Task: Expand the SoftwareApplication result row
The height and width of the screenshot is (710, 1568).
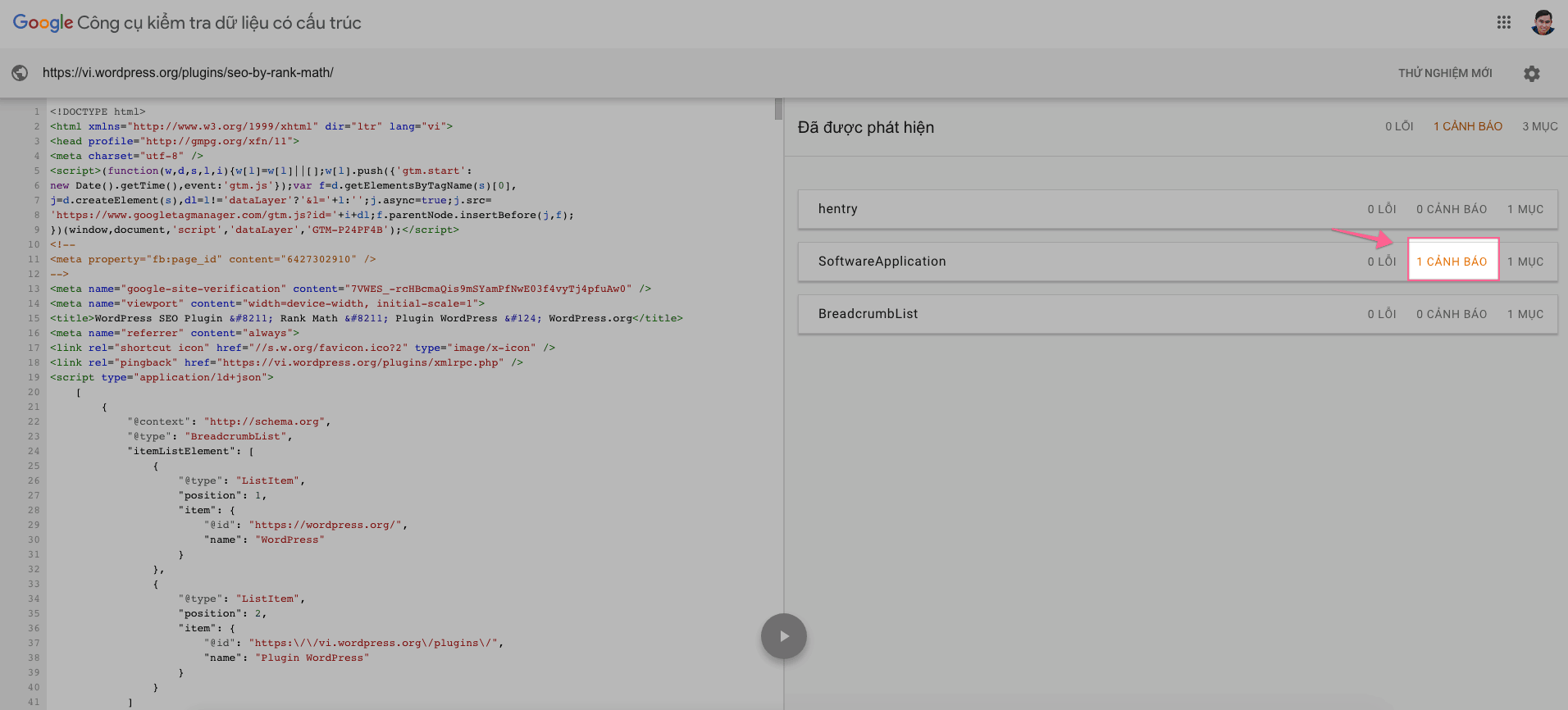Action: [882, 262]
